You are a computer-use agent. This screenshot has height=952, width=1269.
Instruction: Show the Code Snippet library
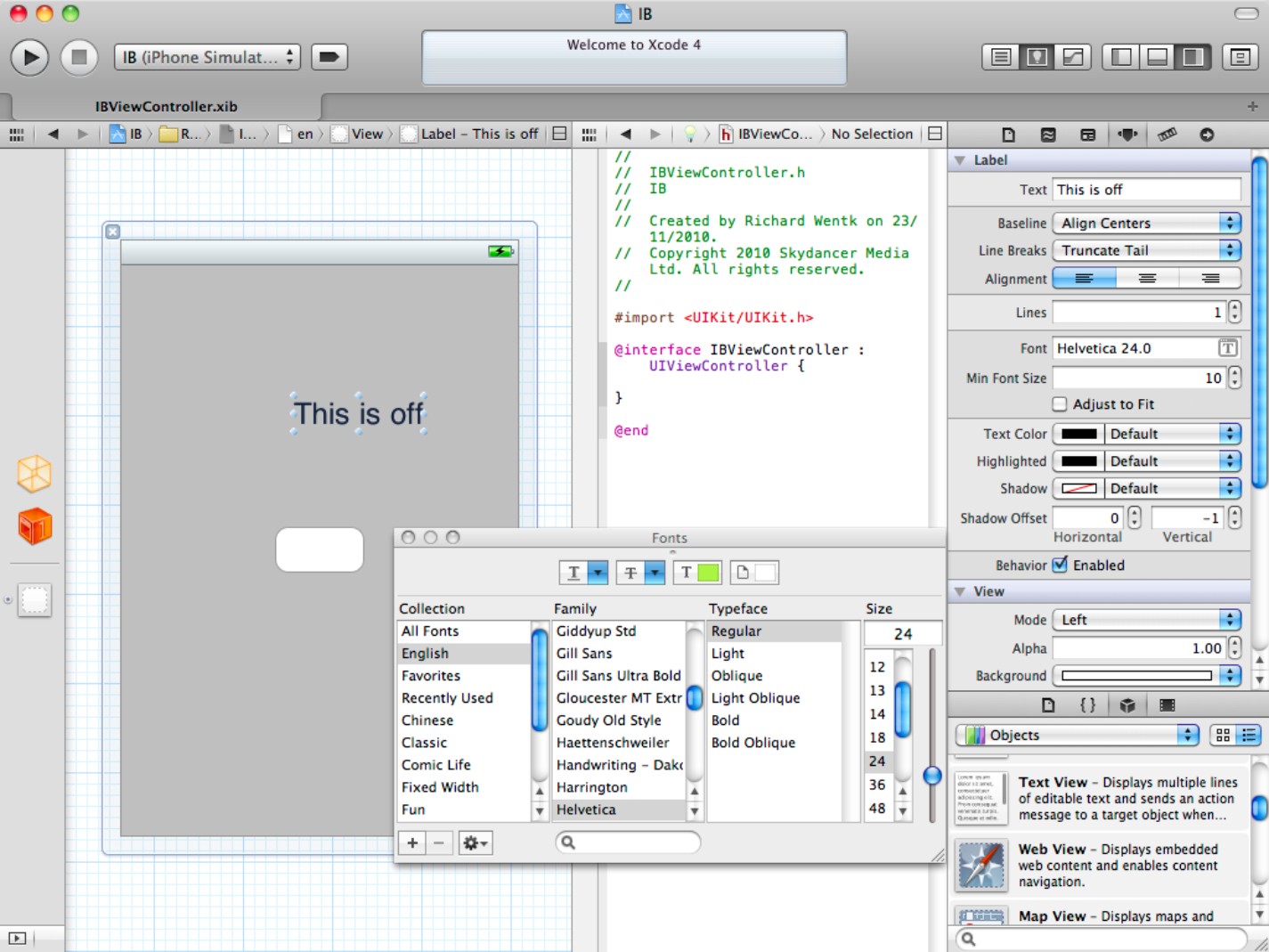1087,705
